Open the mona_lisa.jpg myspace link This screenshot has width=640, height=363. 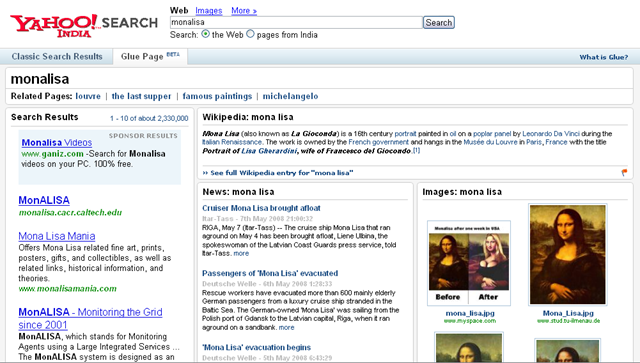[470, 313]
